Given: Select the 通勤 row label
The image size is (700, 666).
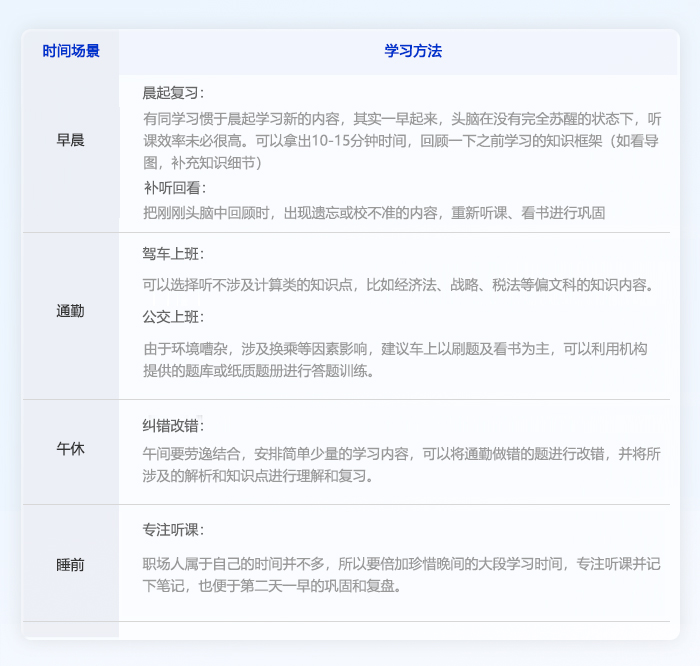Looking at the screenshot, I should pyautogui.click(x=70, y=312).
